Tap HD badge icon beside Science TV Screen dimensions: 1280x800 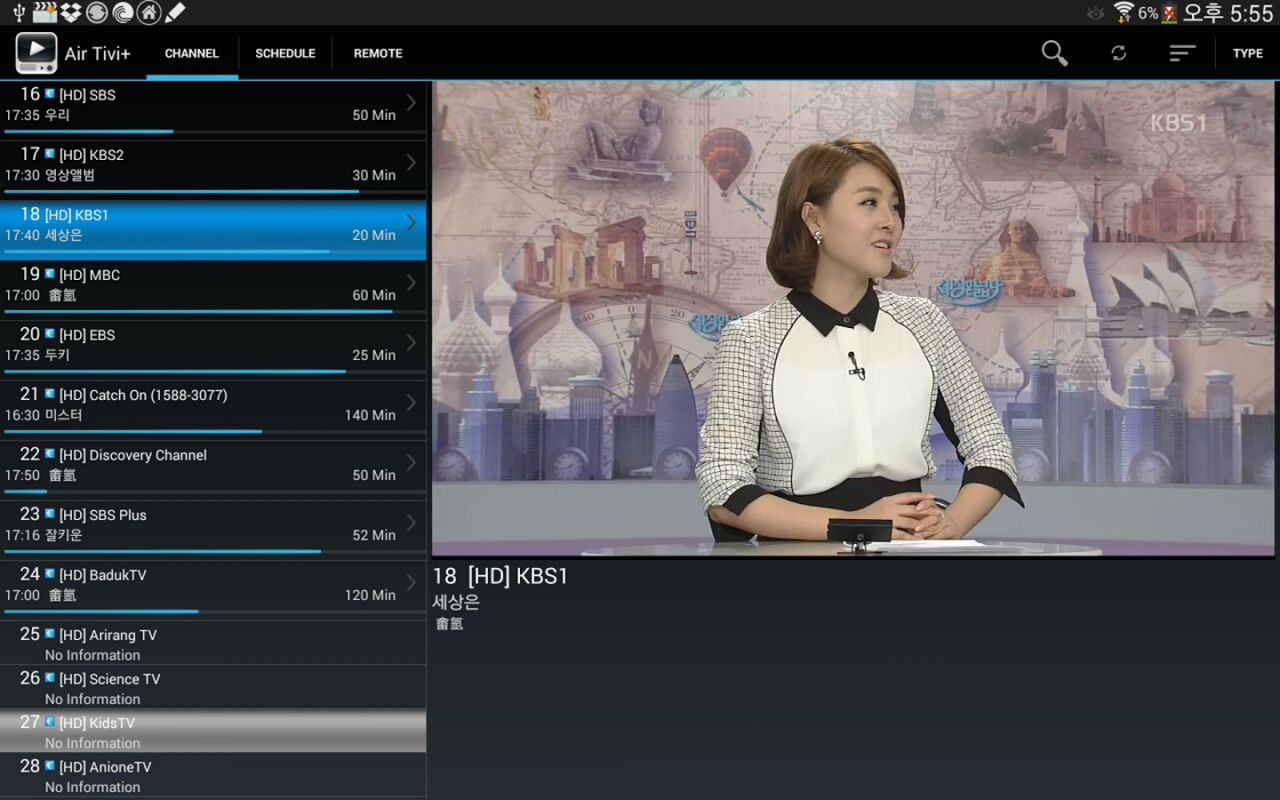point(50,677)
